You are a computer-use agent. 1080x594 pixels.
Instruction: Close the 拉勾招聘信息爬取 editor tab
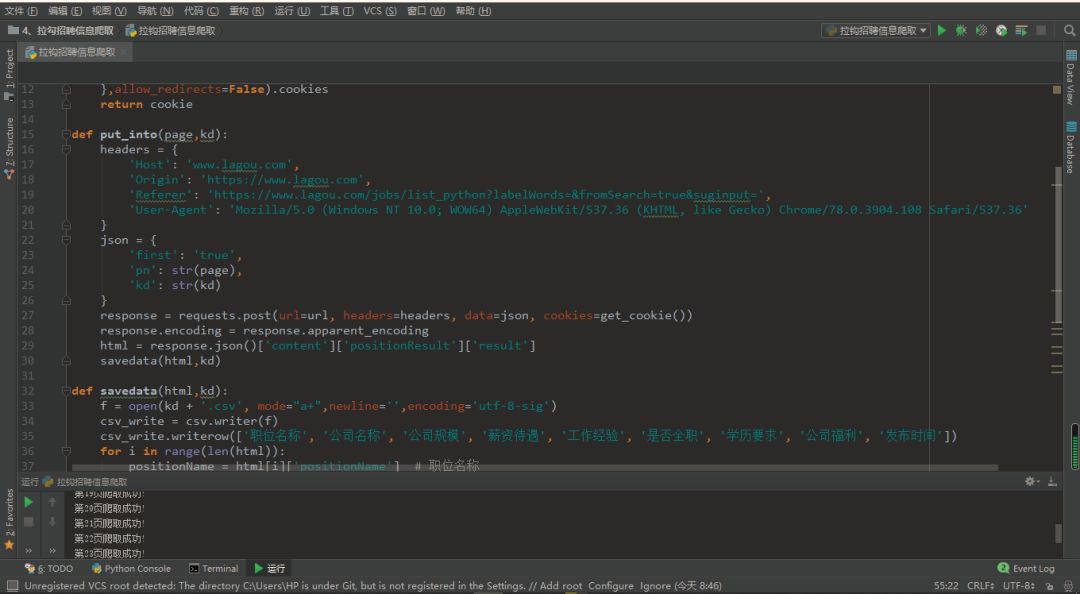(x=124, y=52)
